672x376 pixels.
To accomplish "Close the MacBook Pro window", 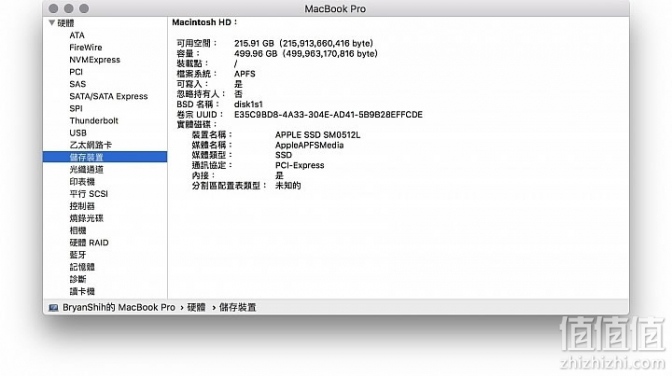I will coord(53,9).
